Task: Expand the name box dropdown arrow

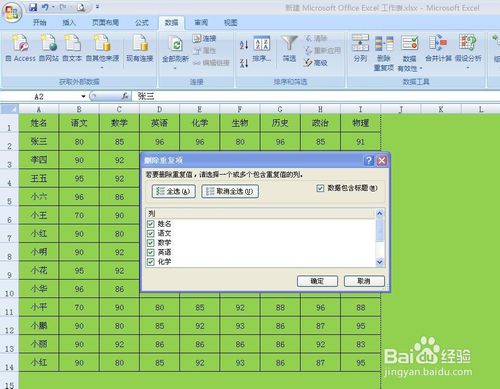Action: coord(83,97)
